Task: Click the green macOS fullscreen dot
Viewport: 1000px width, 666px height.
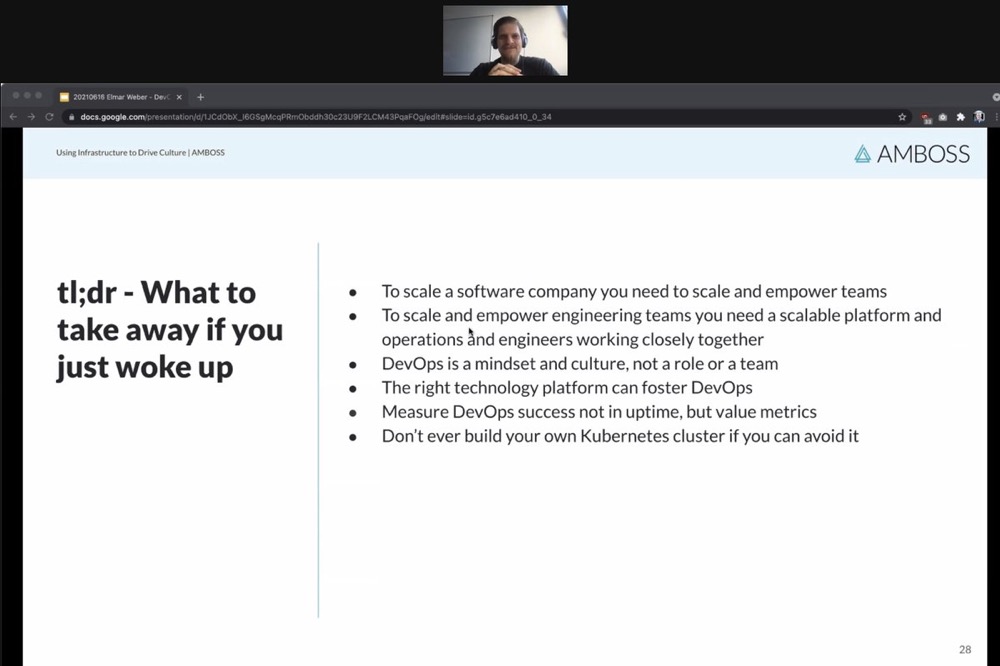Action: (38, 96)
